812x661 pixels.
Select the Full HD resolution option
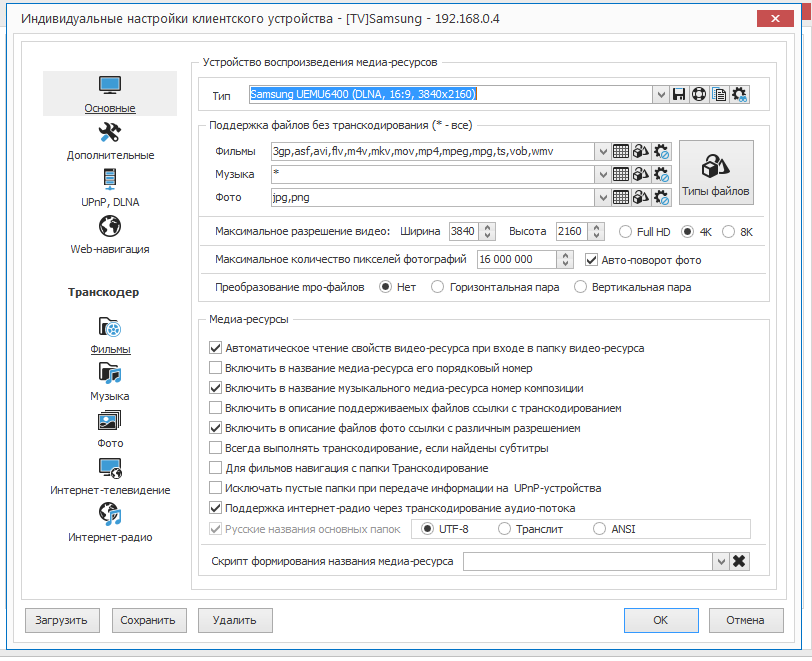626,231
